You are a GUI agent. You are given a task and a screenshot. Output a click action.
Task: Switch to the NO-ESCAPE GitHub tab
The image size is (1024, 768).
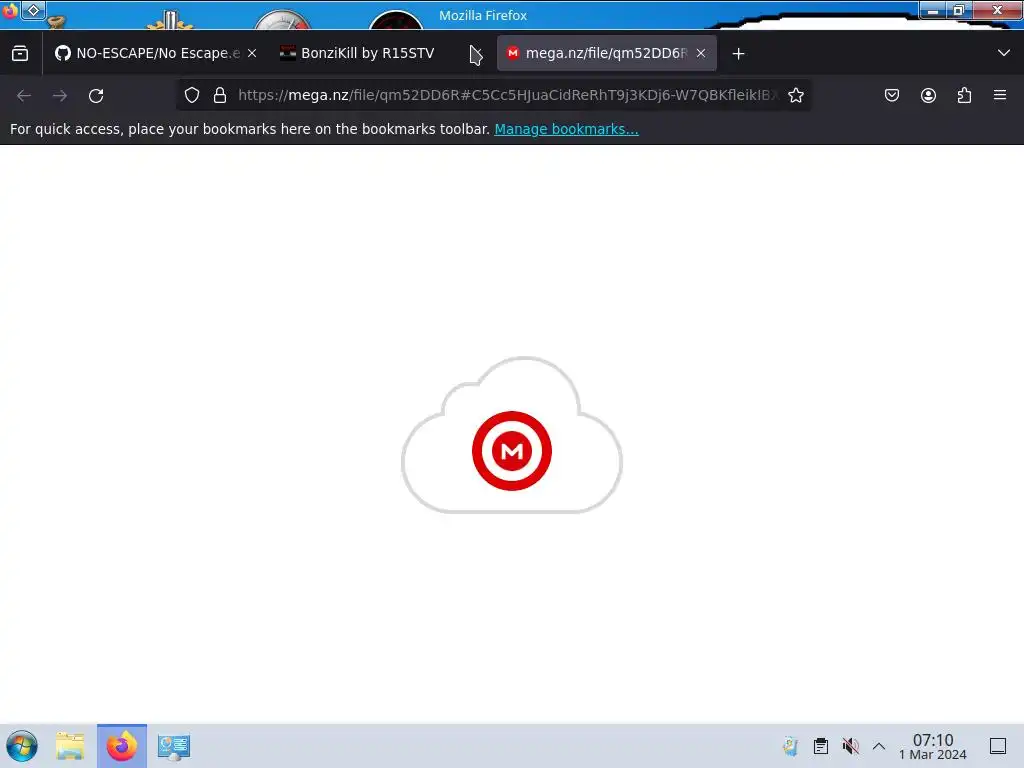click(156, 53)
